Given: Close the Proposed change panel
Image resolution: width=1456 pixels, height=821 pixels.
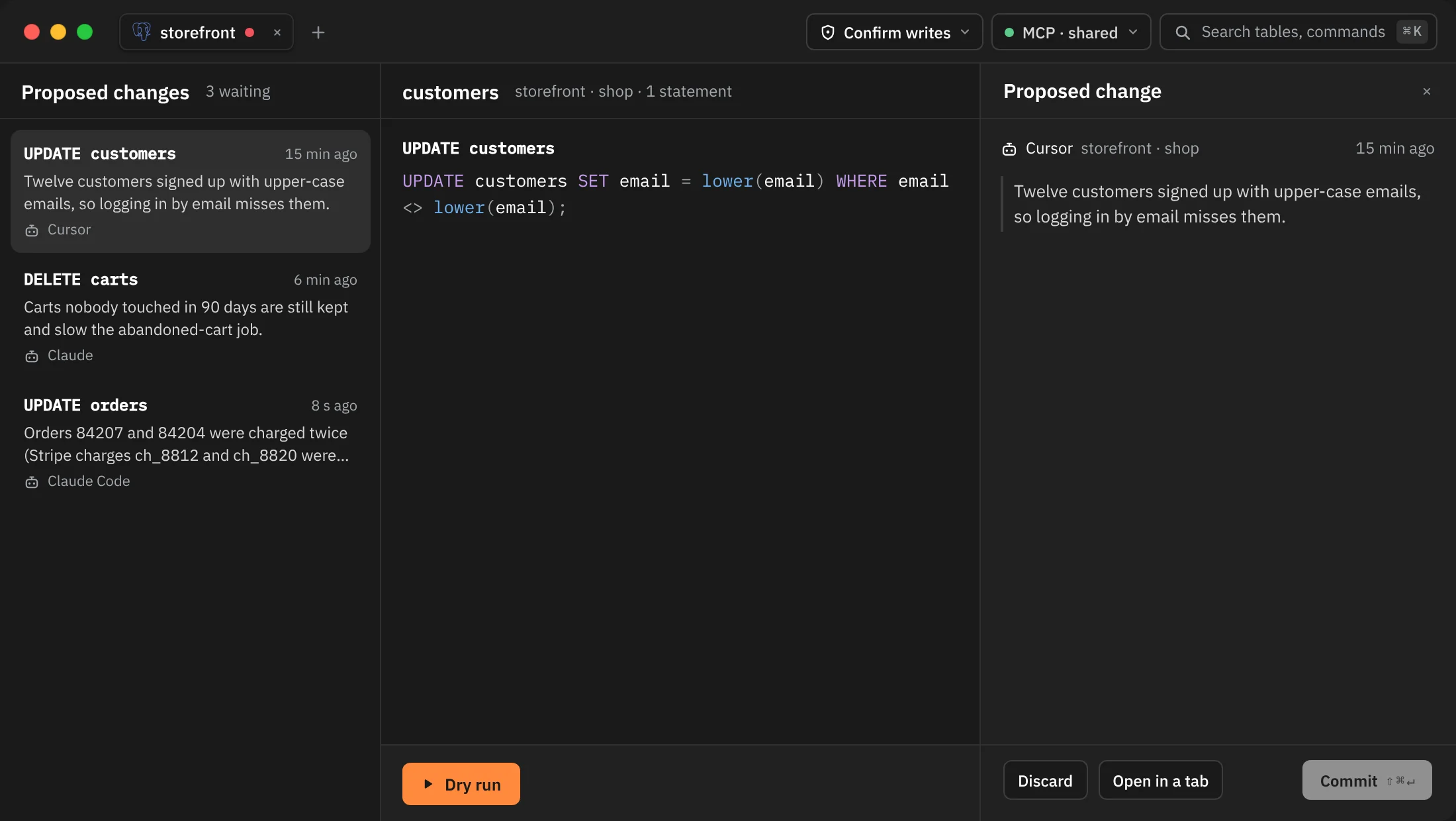Looking at the screenshot, I should [x=1427, y=91].
